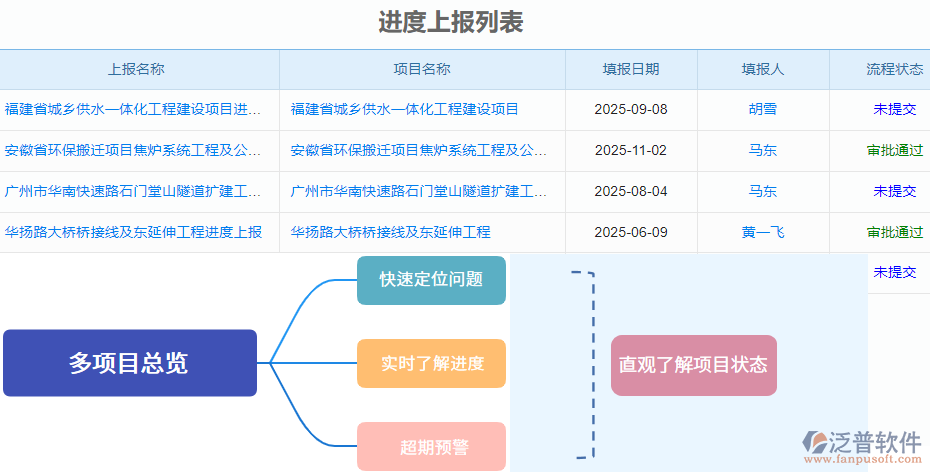Open the 广州市华南快速路 project in the 项目名称 column
The width and height of the screenshot is (932, 475).
(x=419, y=191)
